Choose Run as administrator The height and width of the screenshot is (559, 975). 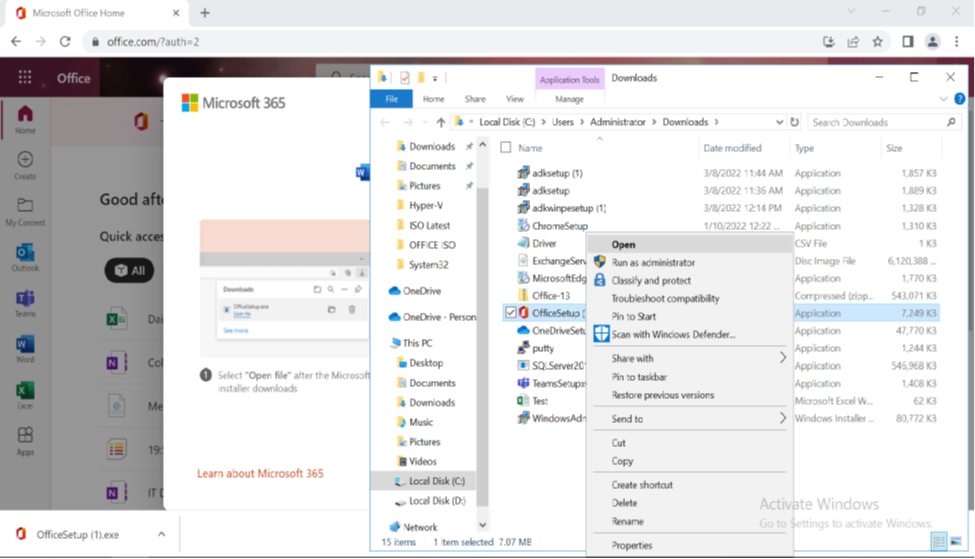tap(690, 262)
